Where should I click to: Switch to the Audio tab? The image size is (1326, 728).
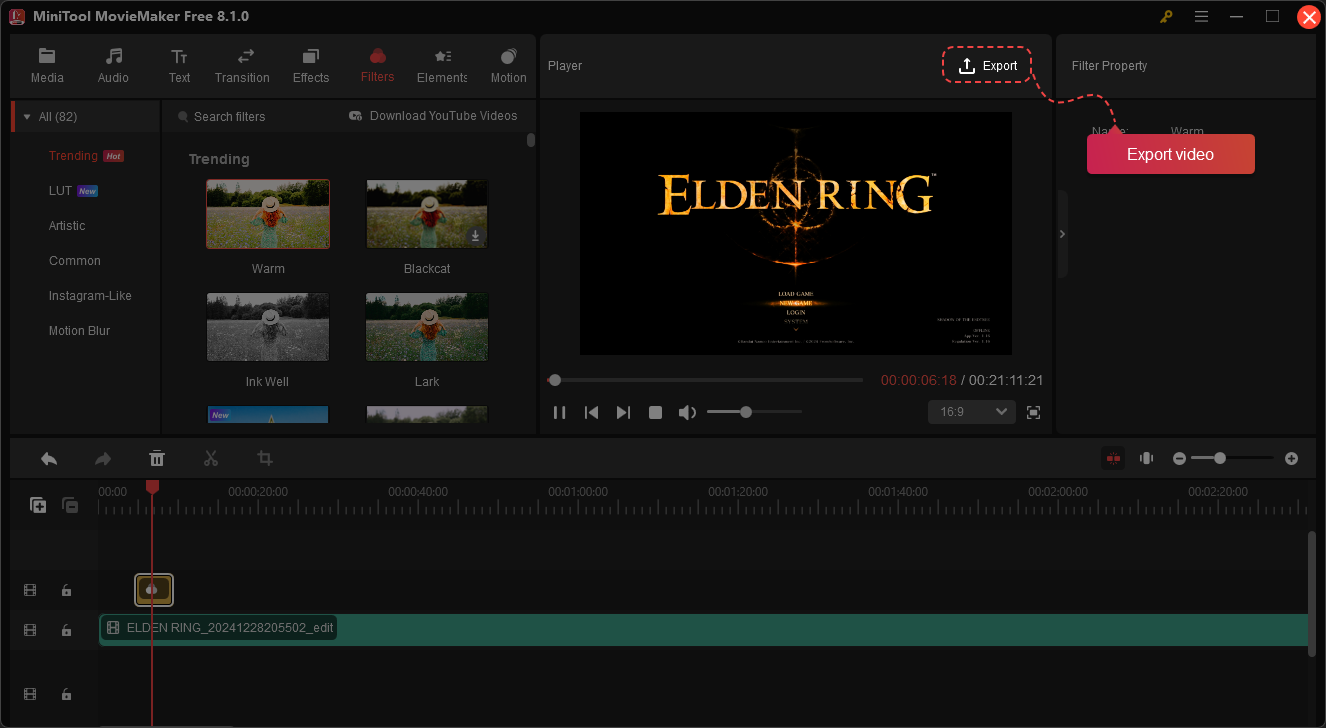(x=113, y=66)
